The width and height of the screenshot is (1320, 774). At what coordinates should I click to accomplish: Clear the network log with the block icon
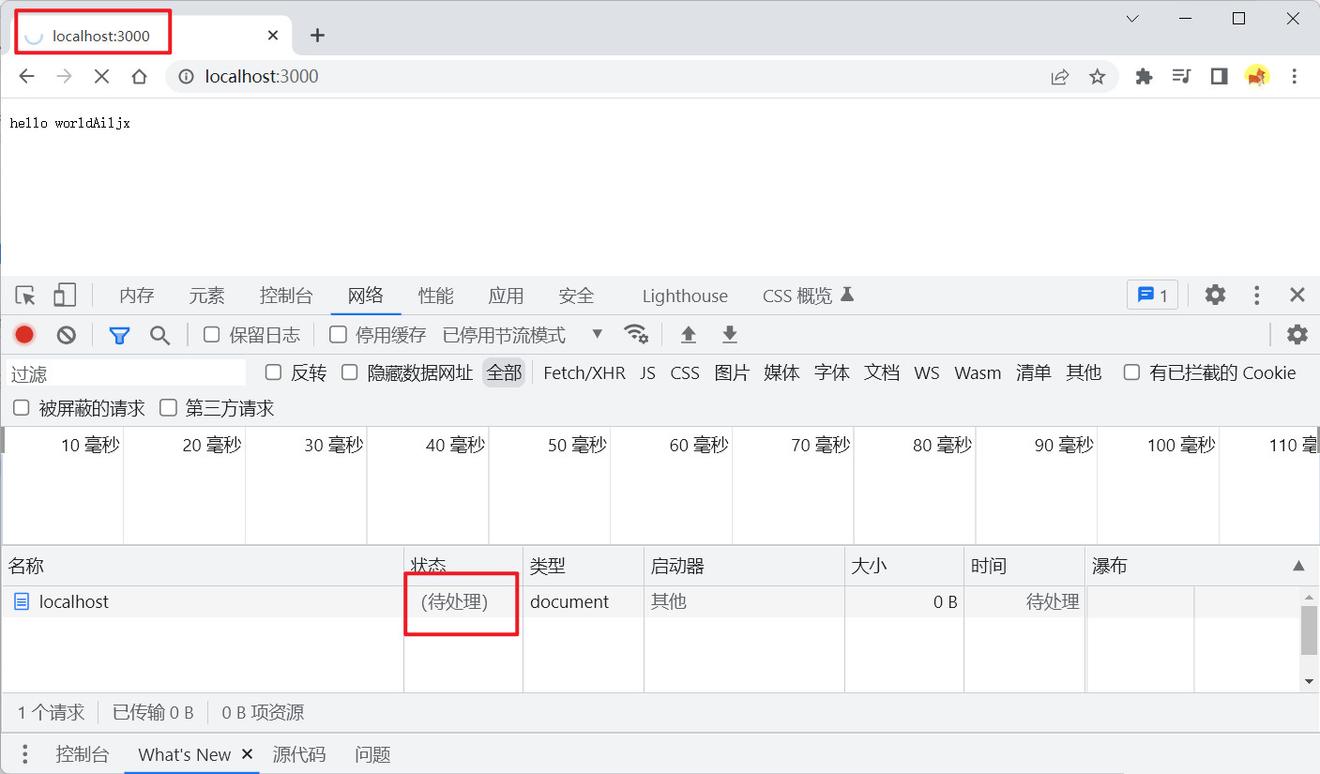pyautogui.click(x=66, y=335)
